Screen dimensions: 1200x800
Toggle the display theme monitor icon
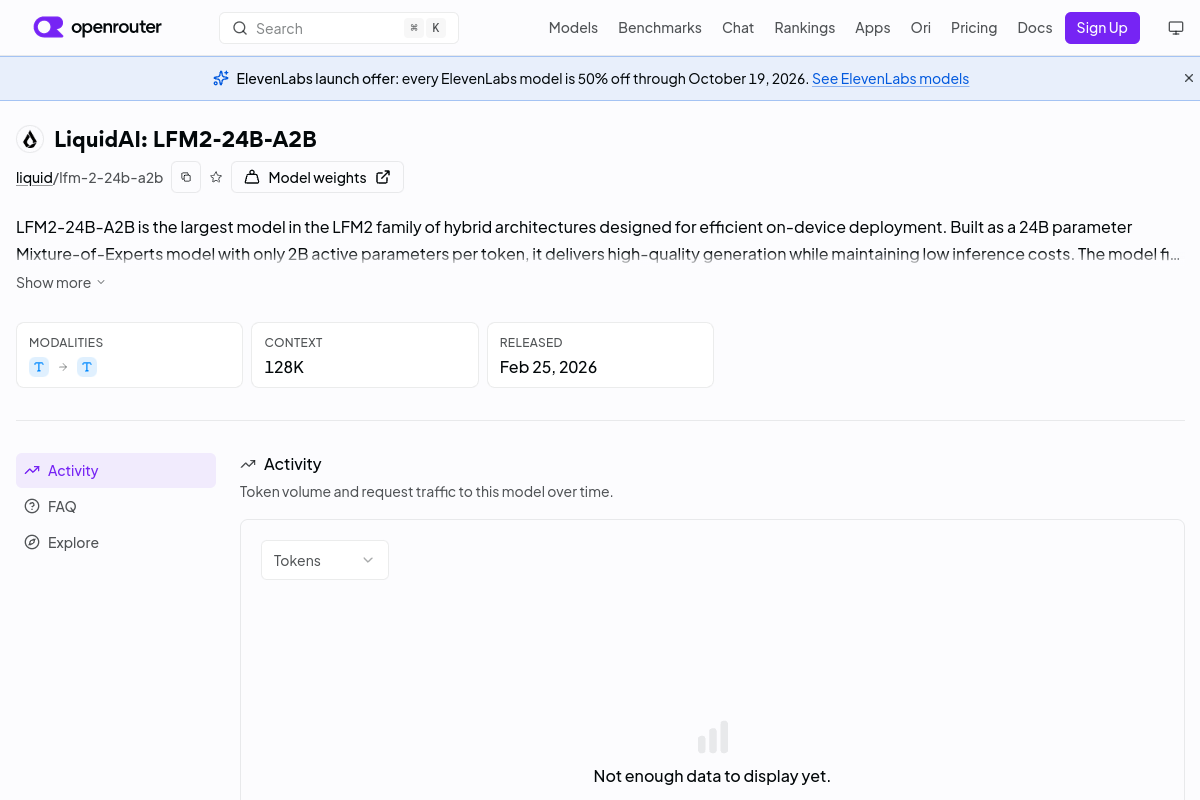[1176, 28]
